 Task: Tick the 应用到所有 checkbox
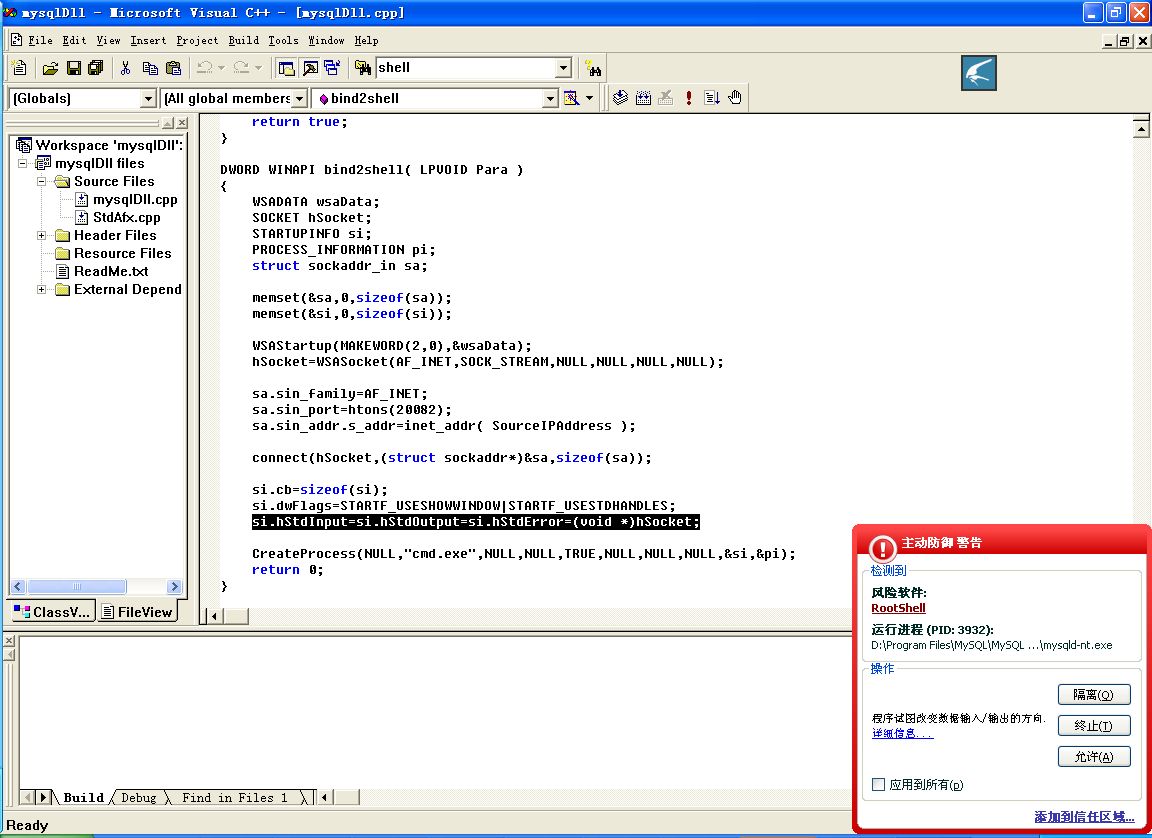click(879, 784)
